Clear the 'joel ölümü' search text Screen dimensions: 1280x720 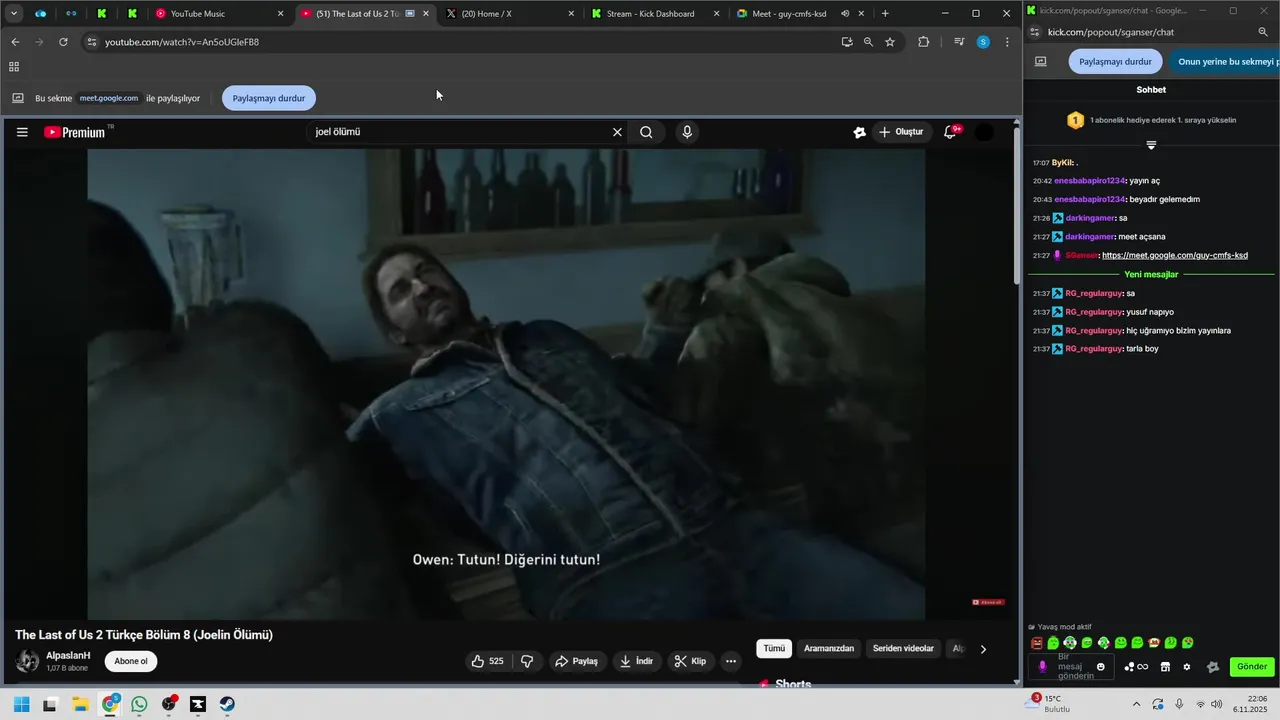coord(617,132)
